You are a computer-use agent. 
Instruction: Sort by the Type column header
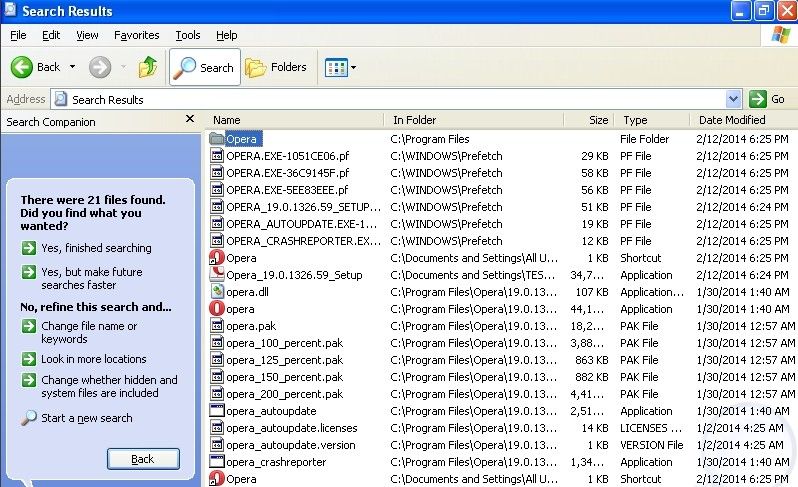click(652, 120)
